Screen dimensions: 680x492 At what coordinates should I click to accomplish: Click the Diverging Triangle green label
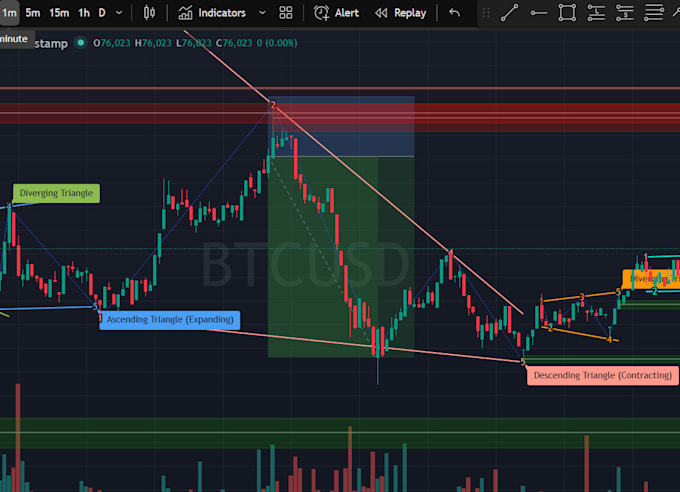pyautogui.click(x=56, y=193)
